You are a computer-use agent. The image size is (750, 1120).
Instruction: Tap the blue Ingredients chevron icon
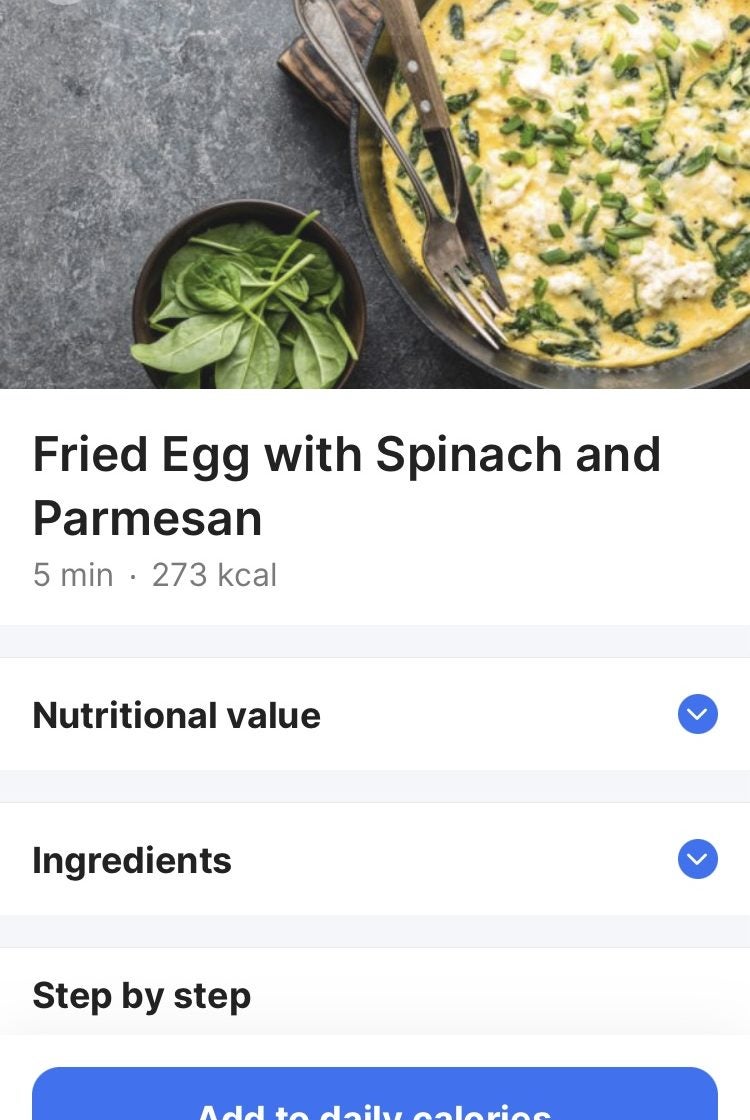[x=697, y=859]
